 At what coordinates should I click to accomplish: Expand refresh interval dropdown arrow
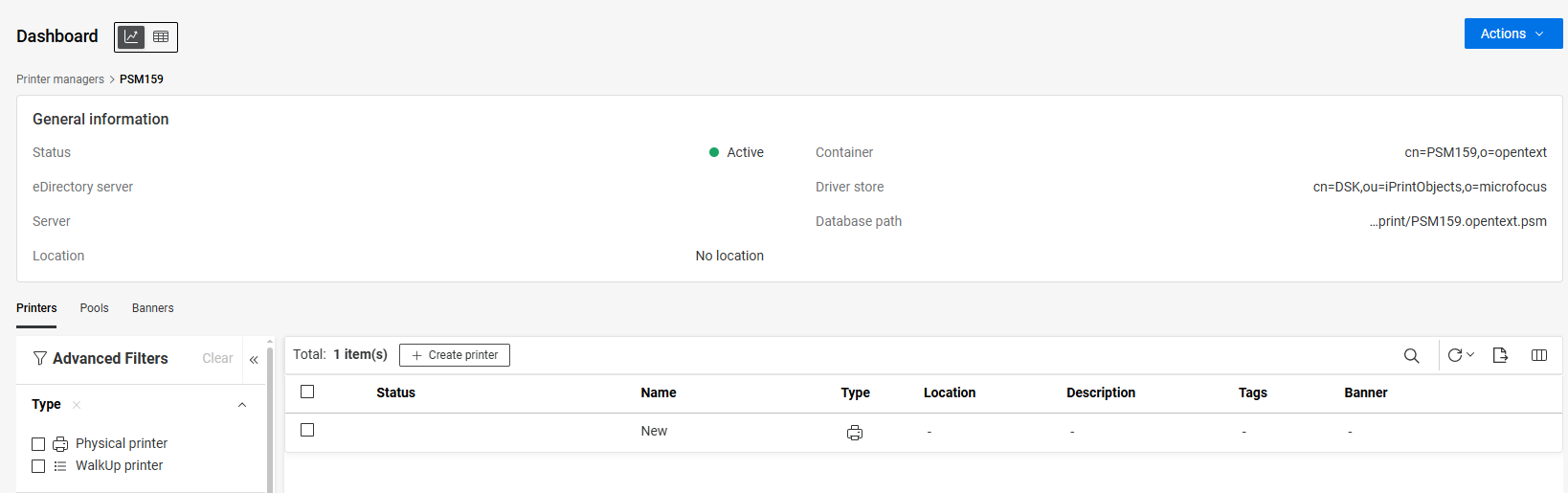point(1471,355)
